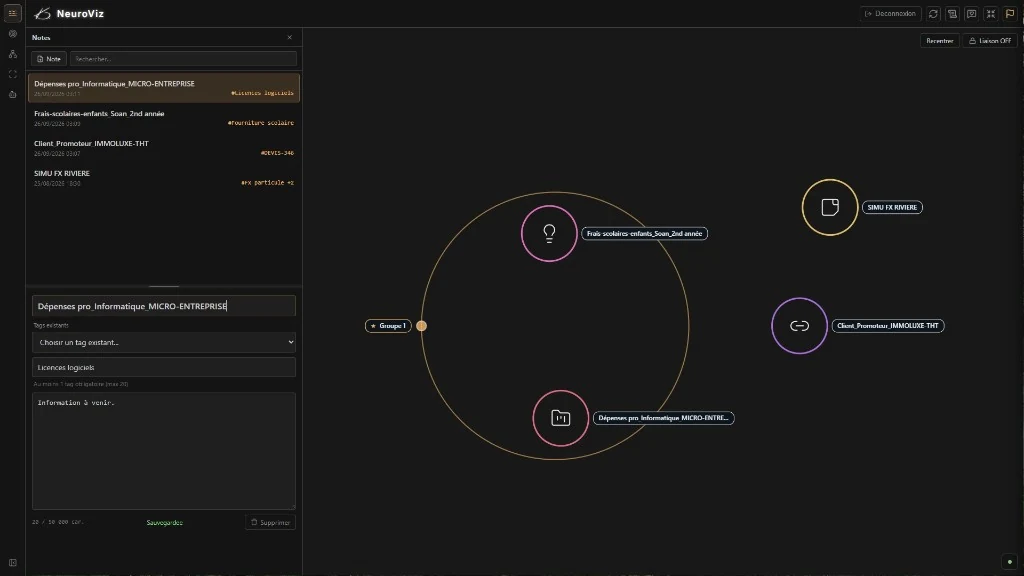Click the SIMU FX RIVIERE graph label
Image resolution: width=1024 pixels, height=576 pixels.
(x=892, y=207)
